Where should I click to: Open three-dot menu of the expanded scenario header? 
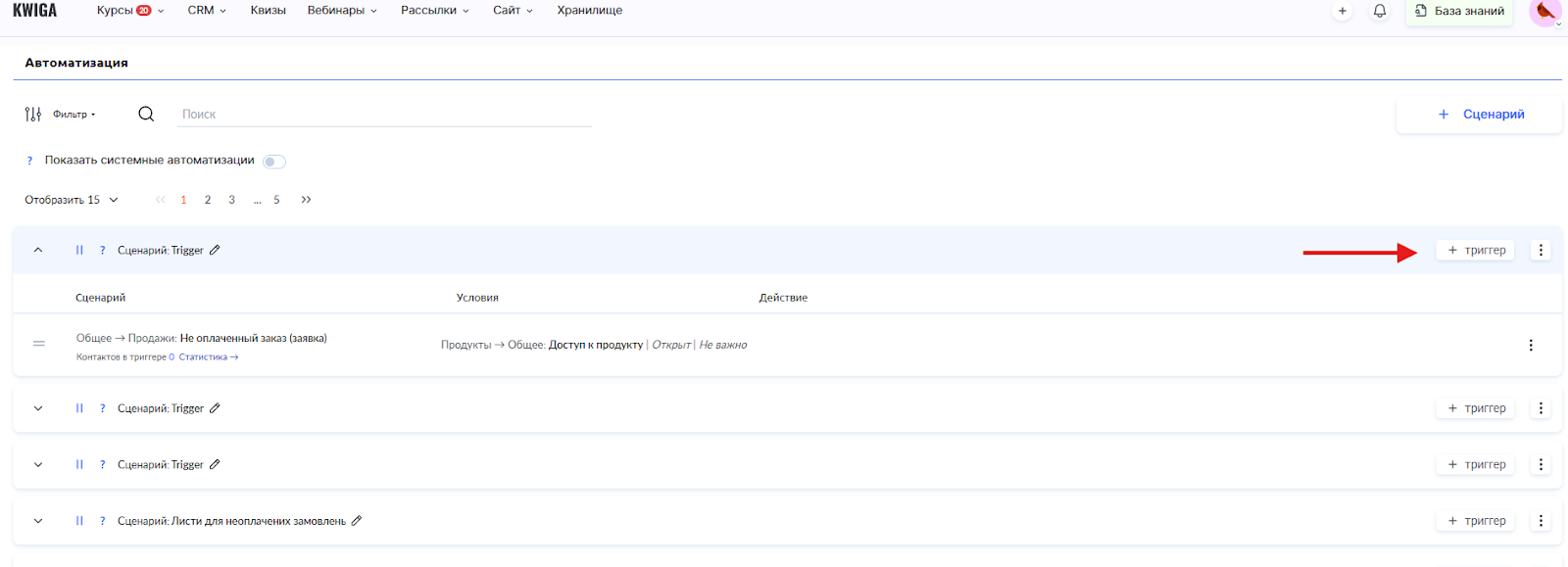1541,251
